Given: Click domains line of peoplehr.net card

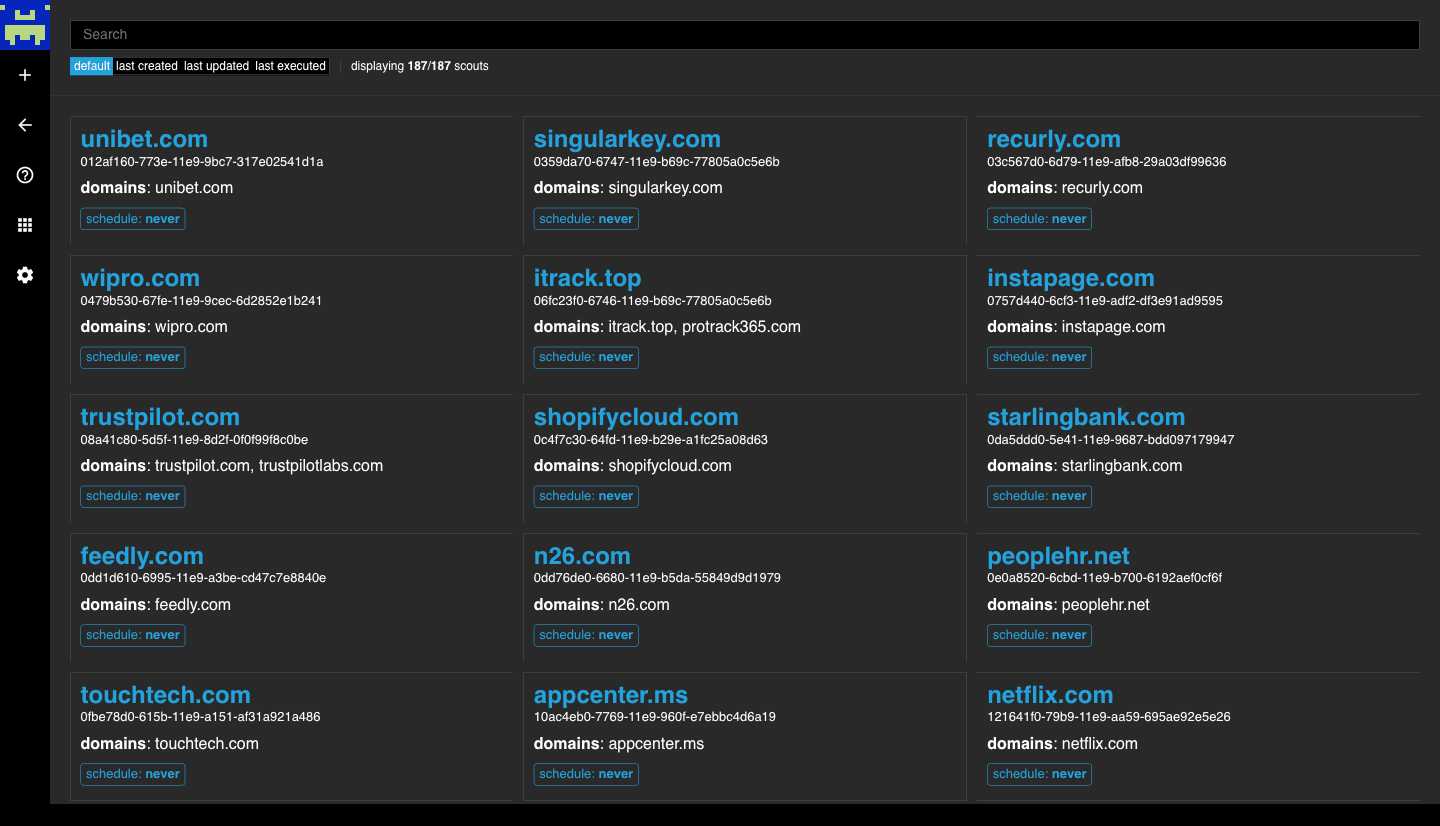Looking at the screenshot, I should coord(1069,605).
